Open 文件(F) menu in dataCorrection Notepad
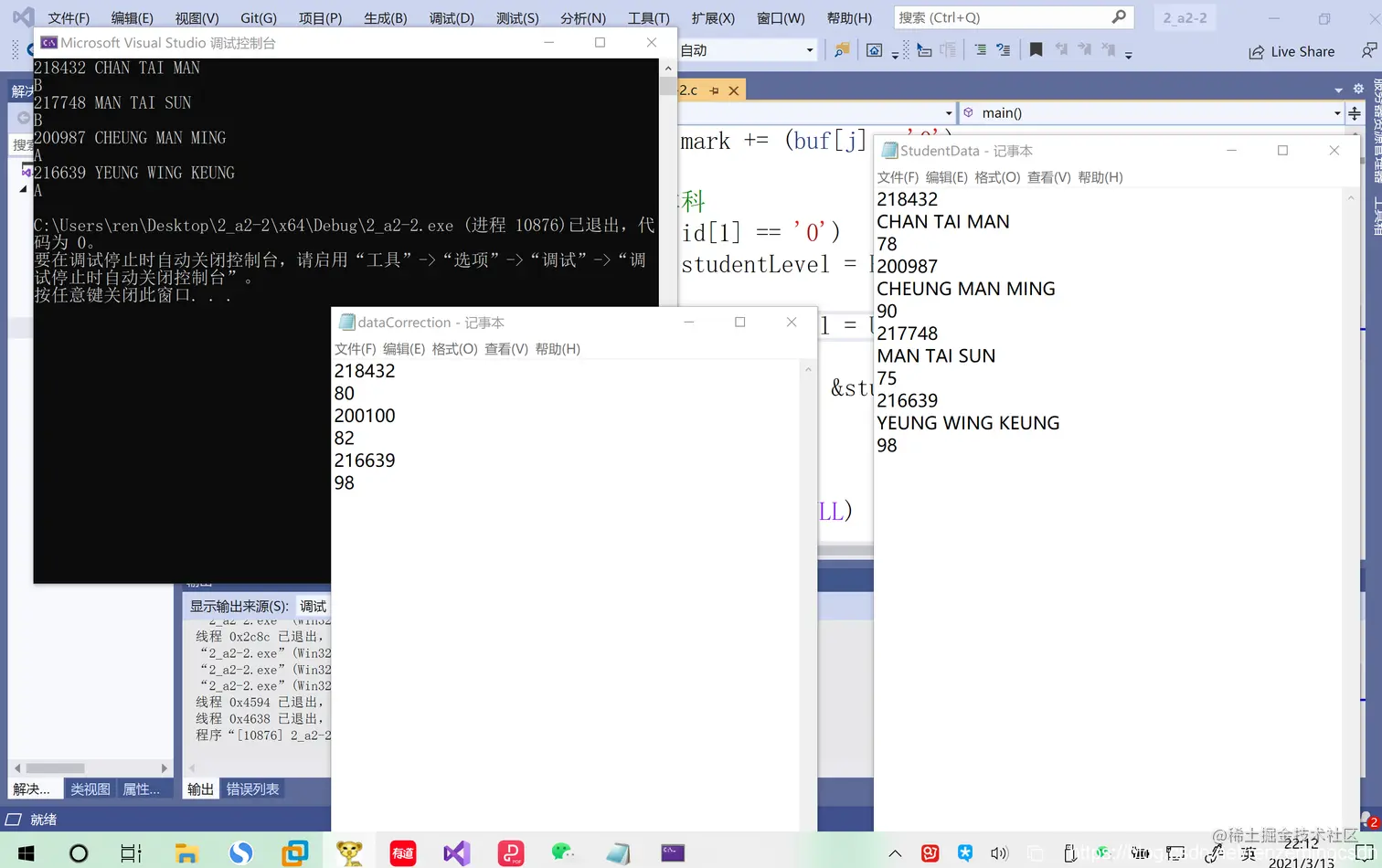The height and width of the screenshot is (868, 1382). pos(356,349)
